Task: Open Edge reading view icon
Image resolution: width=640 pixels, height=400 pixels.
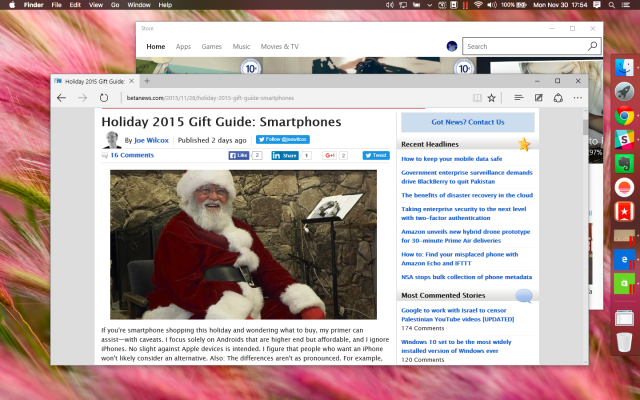Action: click(477, 98)
